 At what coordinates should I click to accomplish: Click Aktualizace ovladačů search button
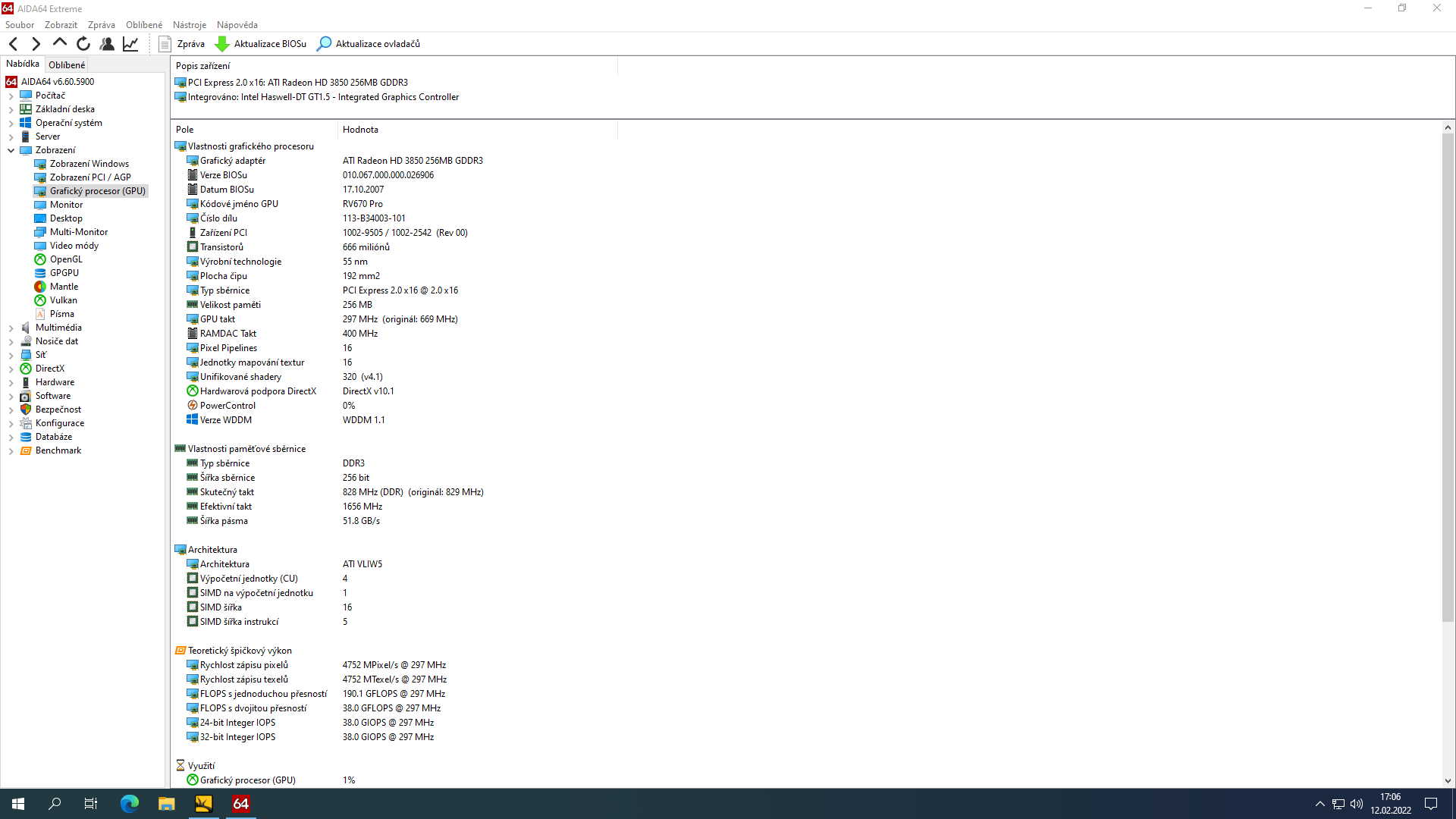pyautogui.click(x=369, y=44)
